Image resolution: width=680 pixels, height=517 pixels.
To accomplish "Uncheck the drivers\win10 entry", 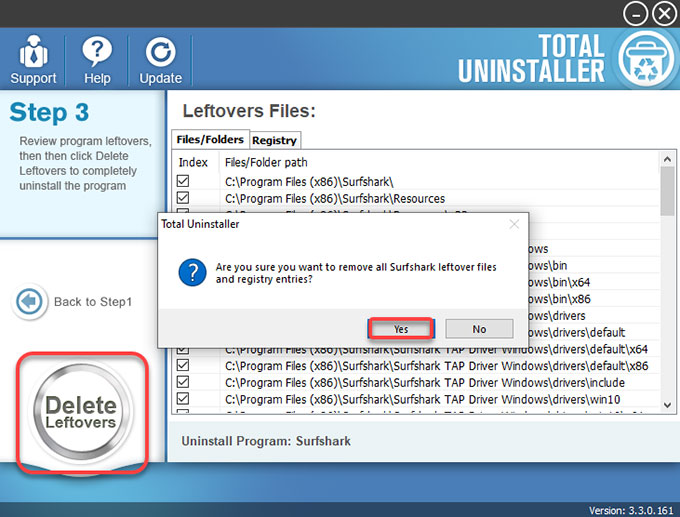I will click(183, 399).
